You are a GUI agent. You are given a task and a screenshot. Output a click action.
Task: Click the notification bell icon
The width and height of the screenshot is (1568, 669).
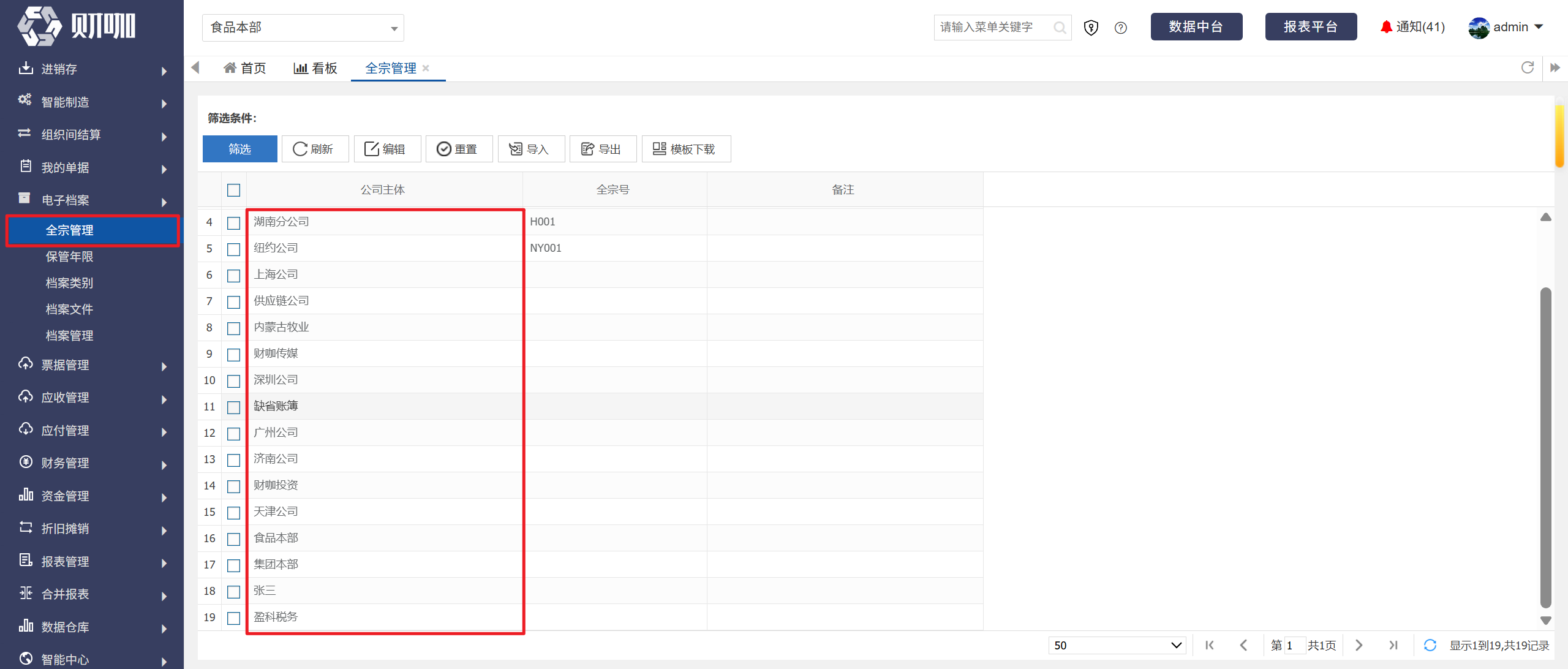tap(1386, 27)
